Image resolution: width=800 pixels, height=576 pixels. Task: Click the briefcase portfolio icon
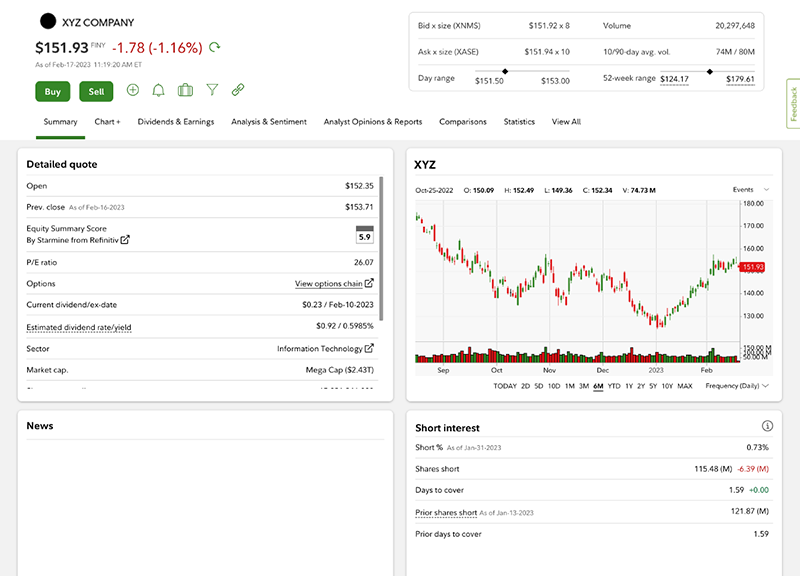pos(185,90)
